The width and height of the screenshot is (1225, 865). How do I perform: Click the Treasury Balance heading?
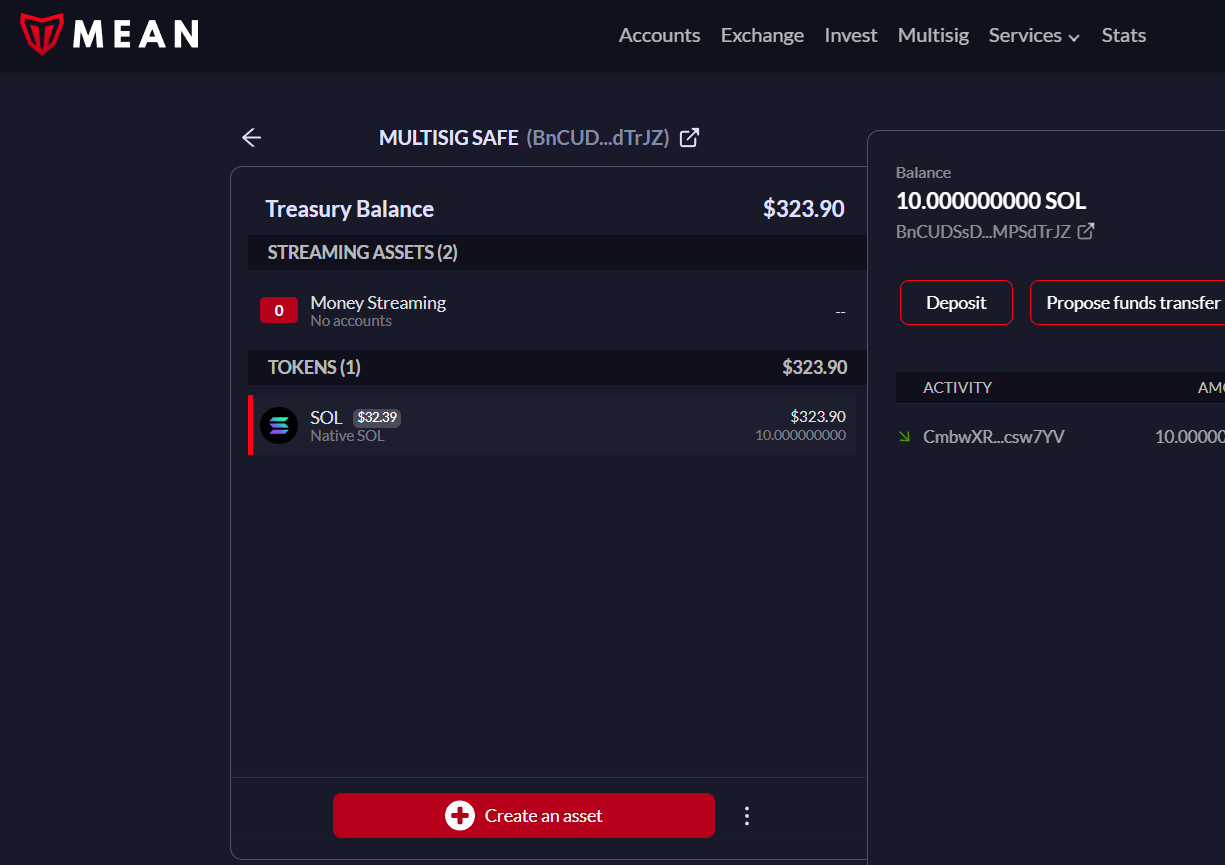pos(349,209)
